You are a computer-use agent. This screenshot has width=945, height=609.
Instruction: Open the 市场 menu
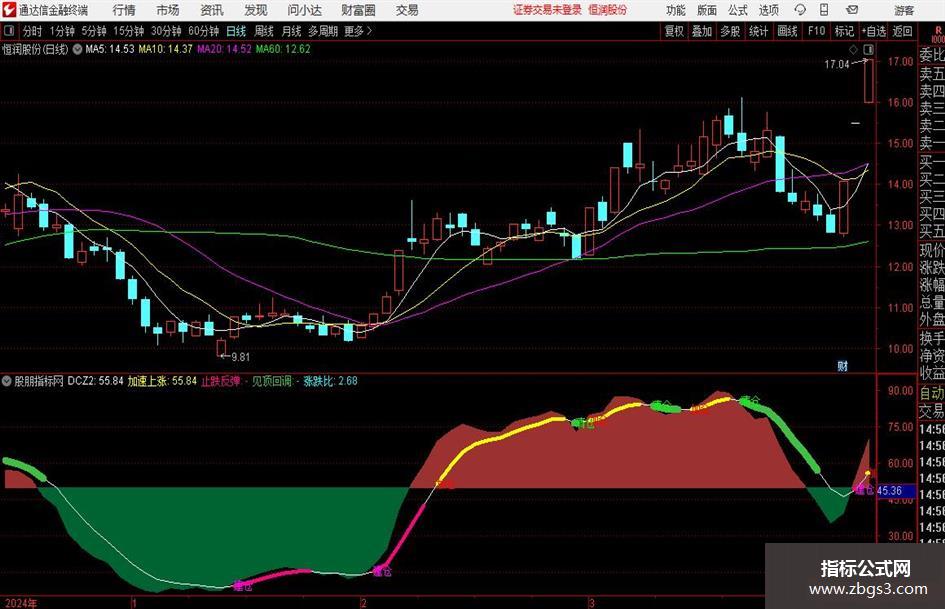(x=168, y=10)
